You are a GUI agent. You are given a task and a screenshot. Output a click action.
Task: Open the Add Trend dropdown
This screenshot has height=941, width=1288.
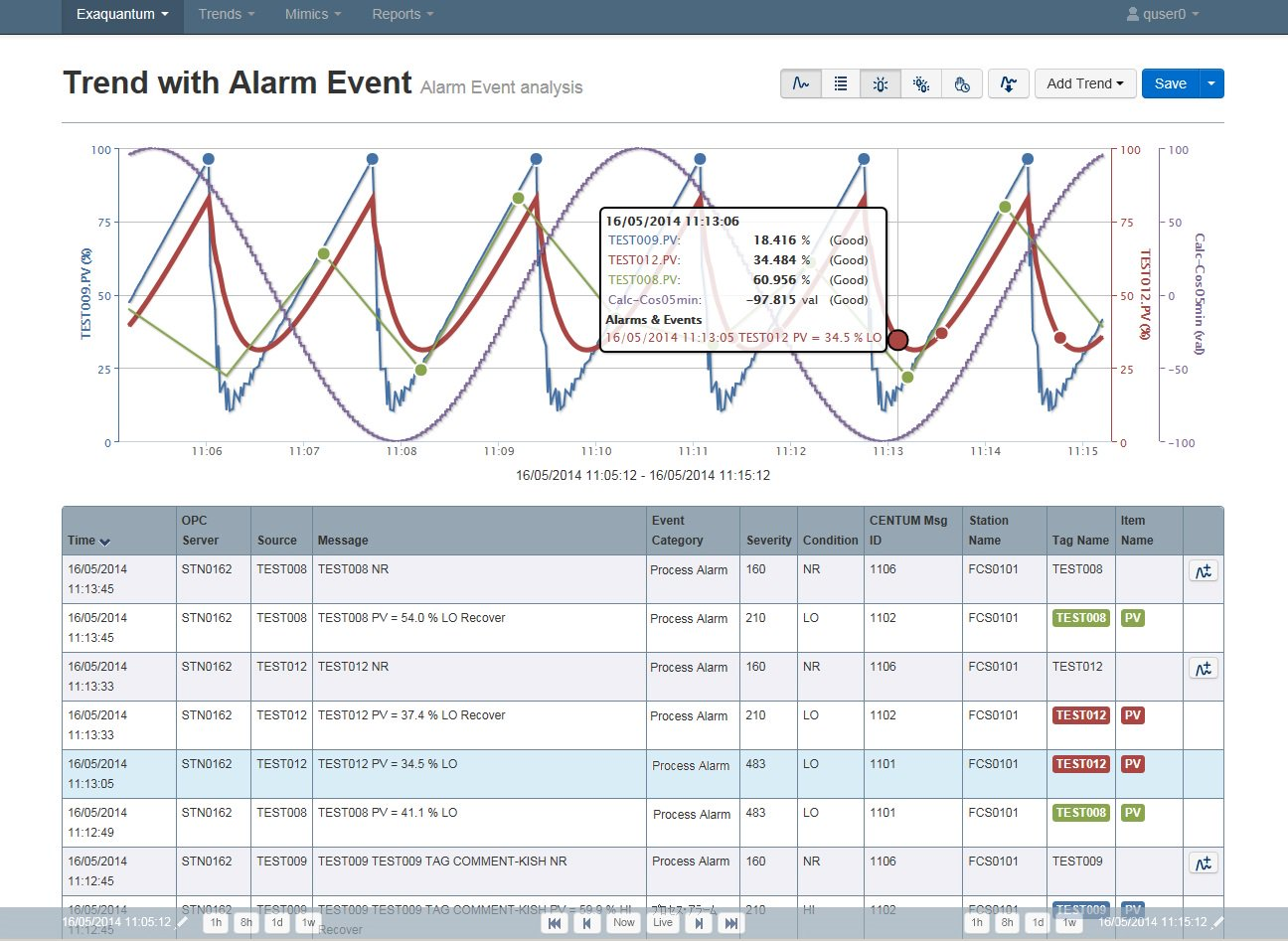1084,84
